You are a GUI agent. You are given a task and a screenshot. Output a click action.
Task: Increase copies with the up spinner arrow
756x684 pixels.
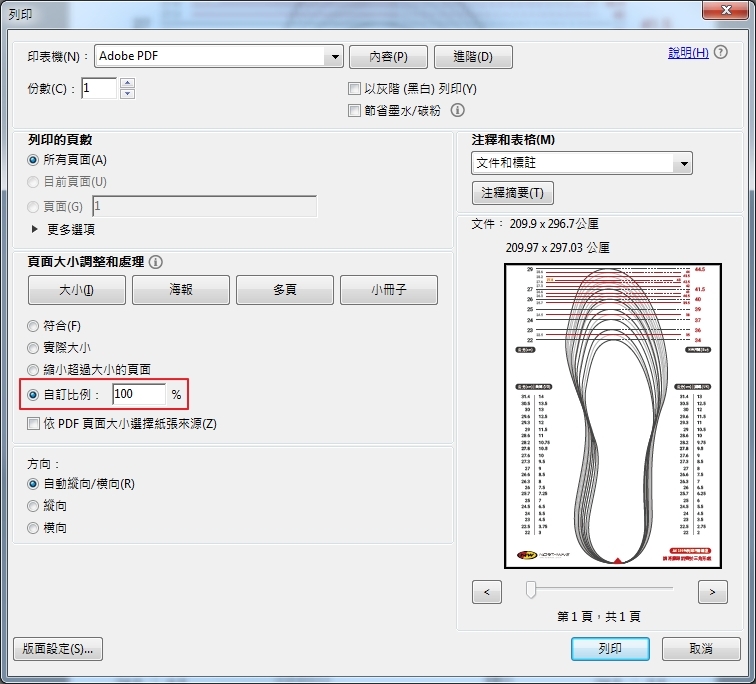tap(127, 83)
